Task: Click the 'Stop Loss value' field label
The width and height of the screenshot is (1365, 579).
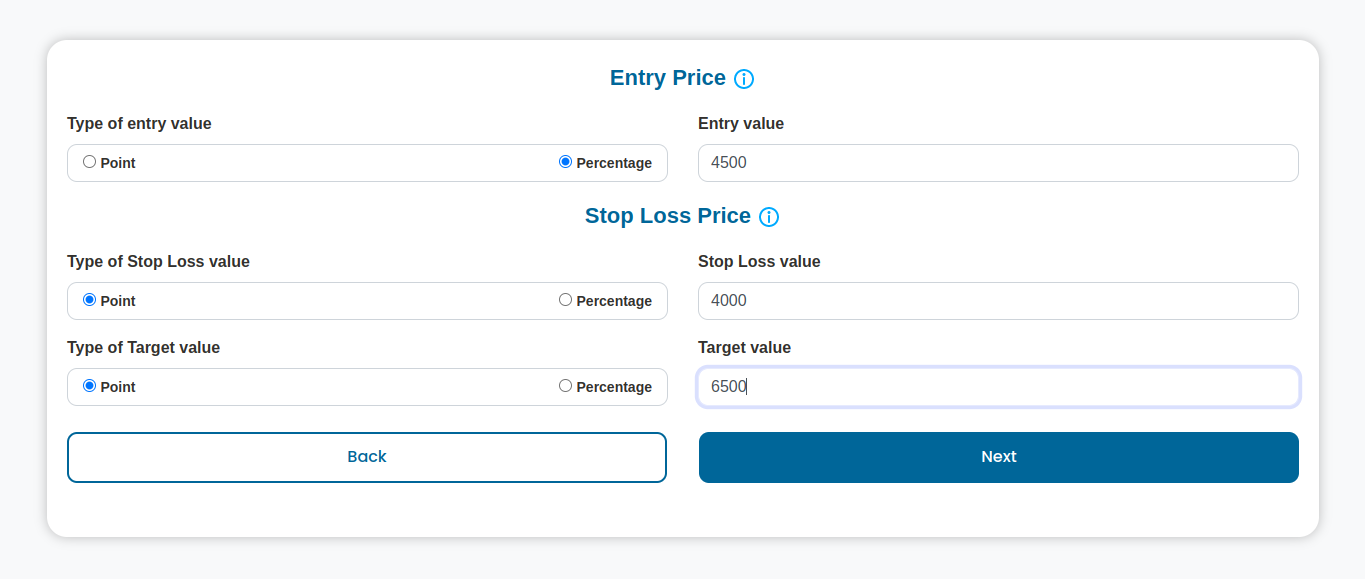Action: coord(759,262)
